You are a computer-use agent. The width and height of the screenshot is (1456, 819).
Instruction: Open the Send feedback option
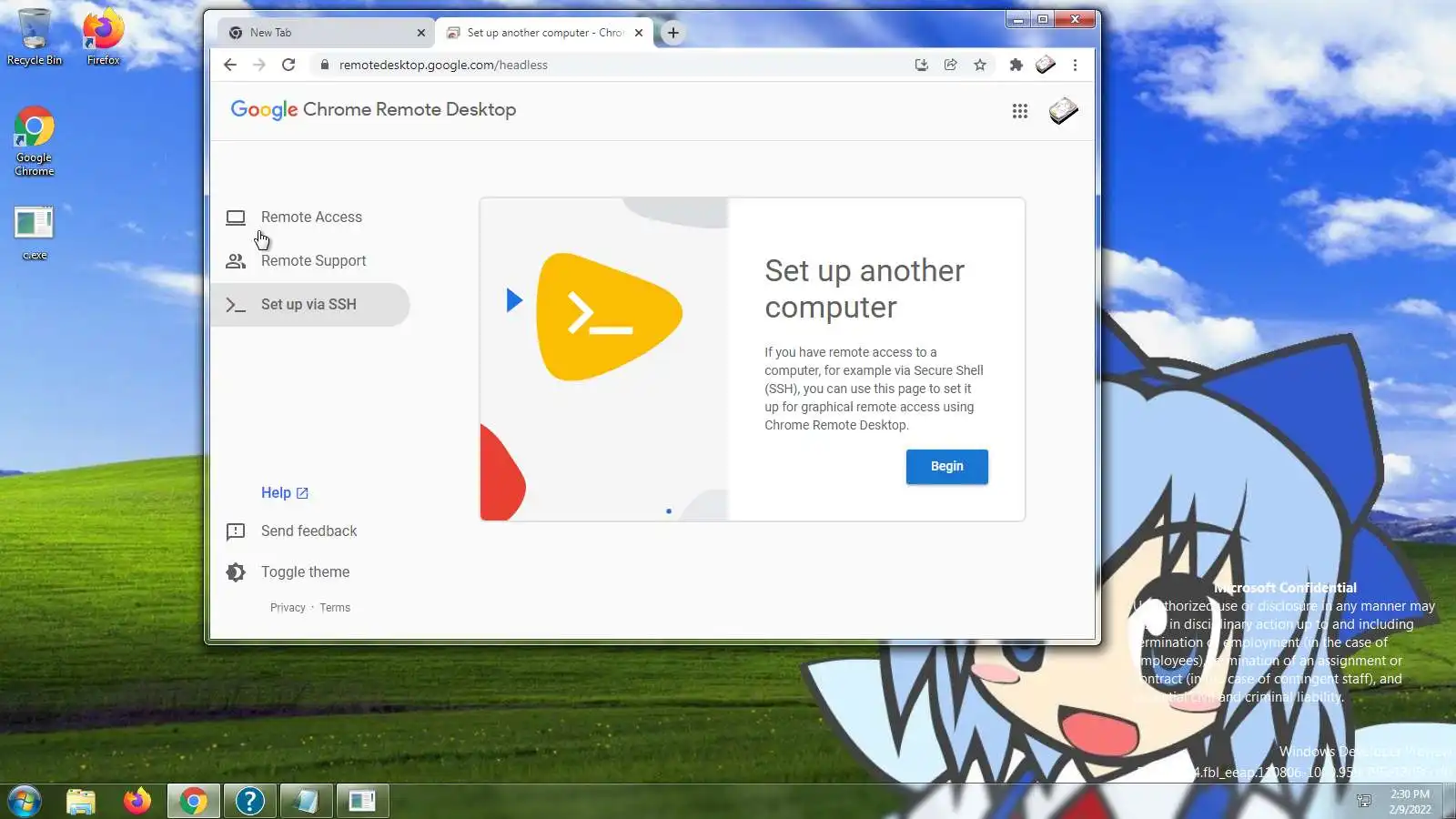click(291, 531)
